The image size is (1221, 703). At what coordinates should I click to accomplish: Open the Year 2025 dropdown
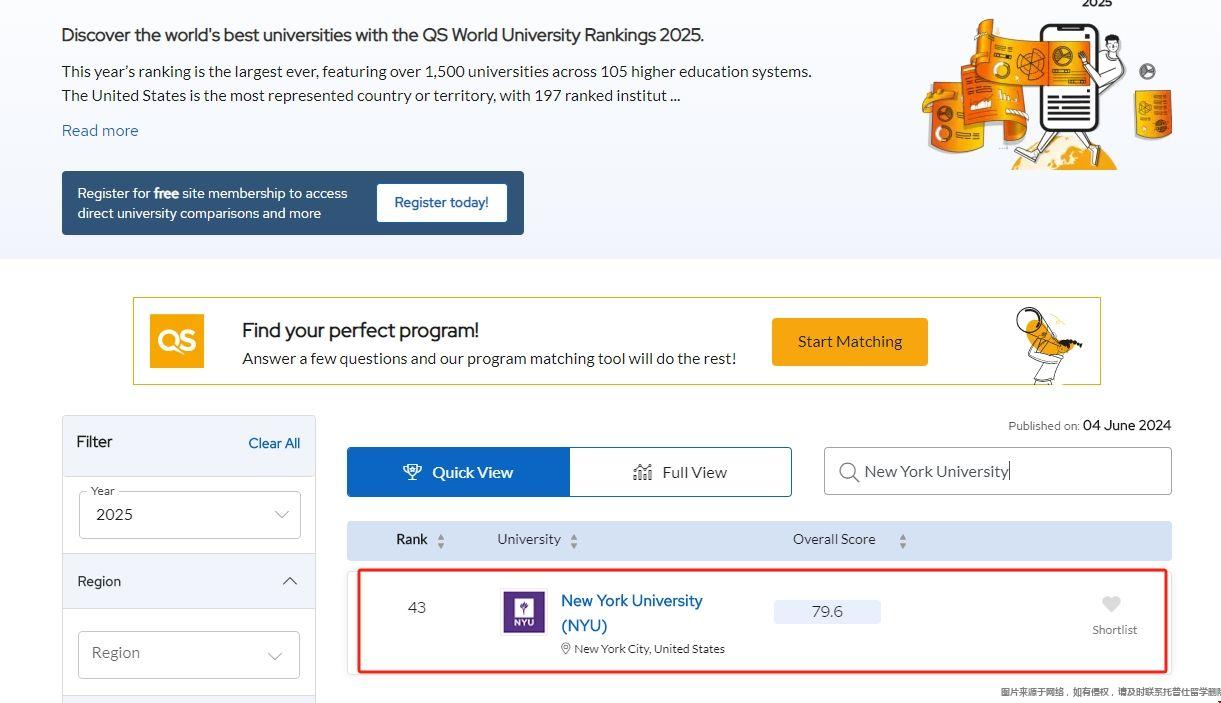[x=189, y=514]
